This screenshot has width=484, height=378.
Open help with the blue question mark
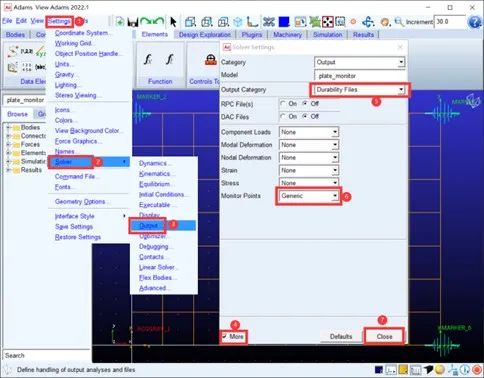(x=474, y=22)
